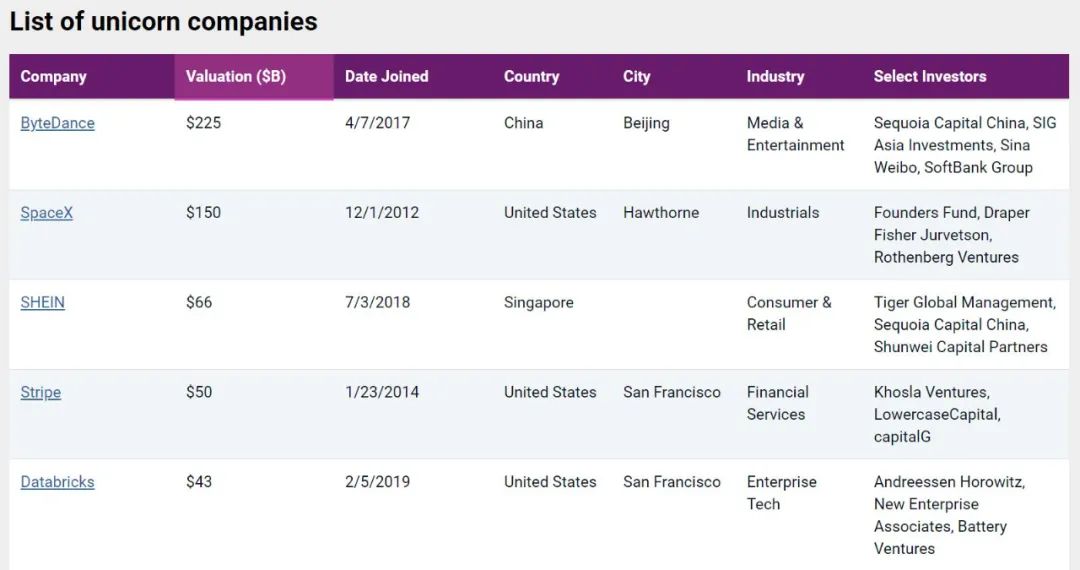Open the ByteDance company link
The image size is (1080, 570).
[x=57, y=123]
